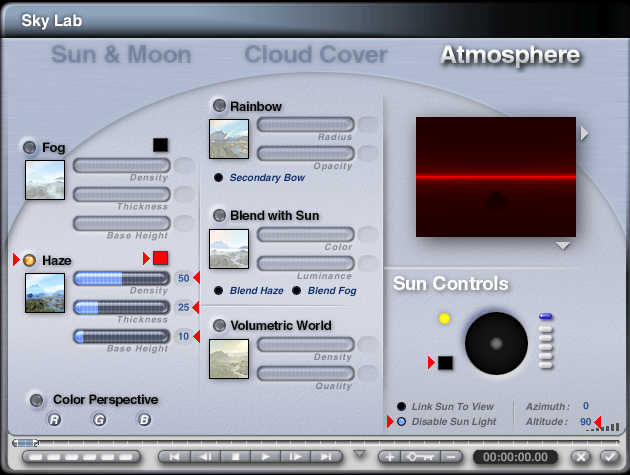Image resolution: width=630 pixels, height=475 pixels.
Task: Click the 00:00:00.00 time display
Action: [515, 457]
